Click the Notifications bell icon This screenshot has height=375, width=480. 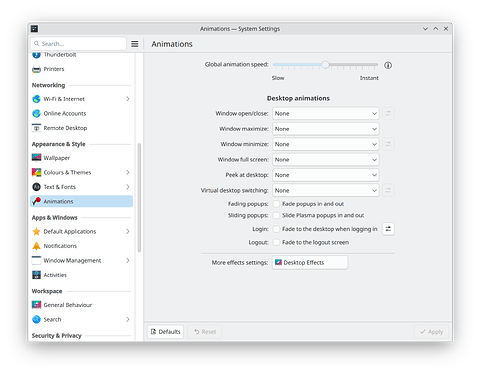click(36, 246)
